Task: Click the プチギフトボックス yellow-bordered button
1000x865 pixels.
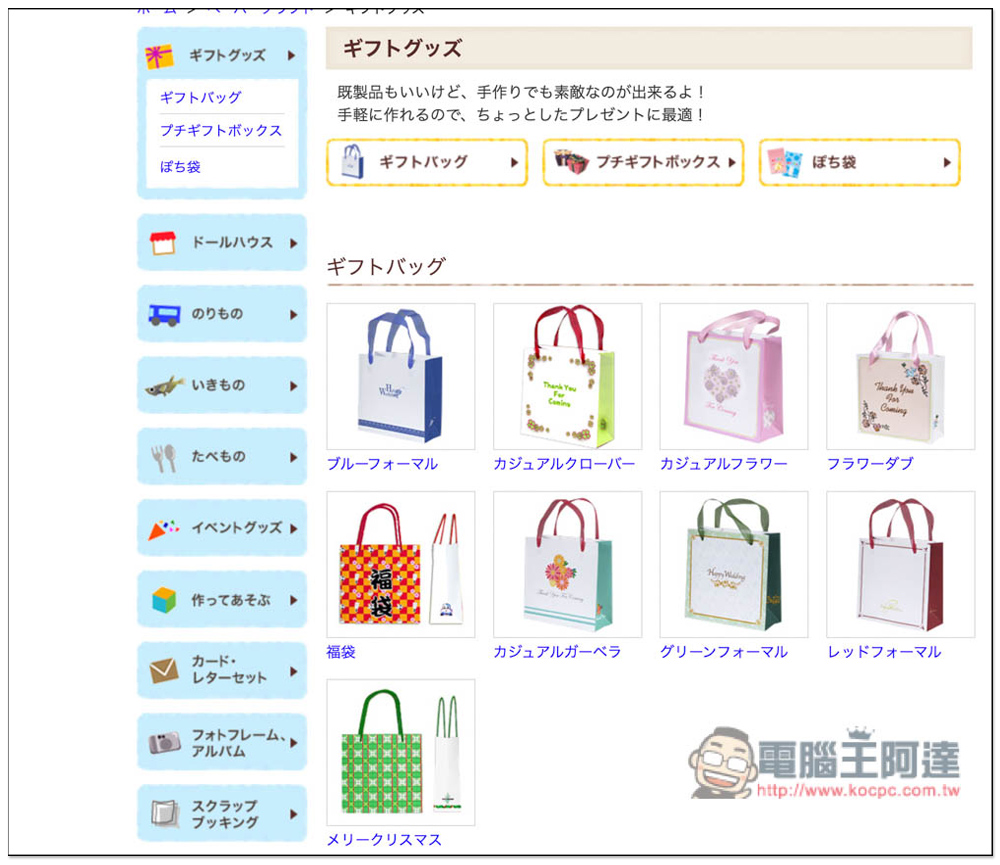Action: pyautogui.click(x=643, y=163)
